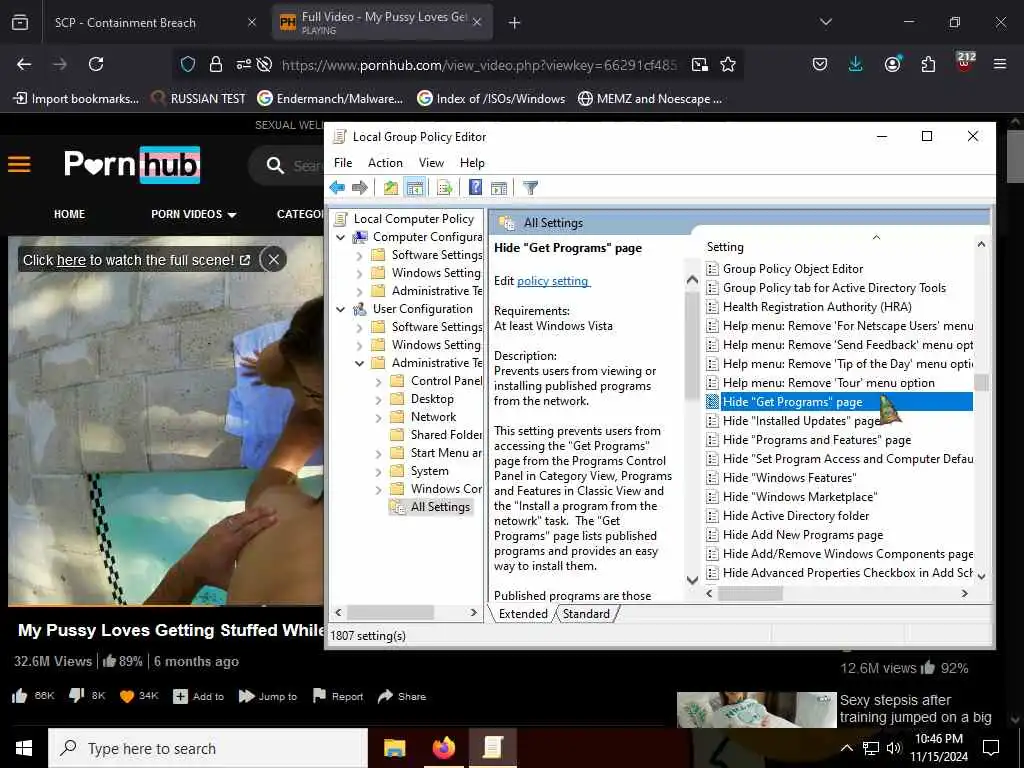This screenshot has width=1024, height=768.
Task: Click the thumbs down dislike icon under video
Action: click(76, 696)
